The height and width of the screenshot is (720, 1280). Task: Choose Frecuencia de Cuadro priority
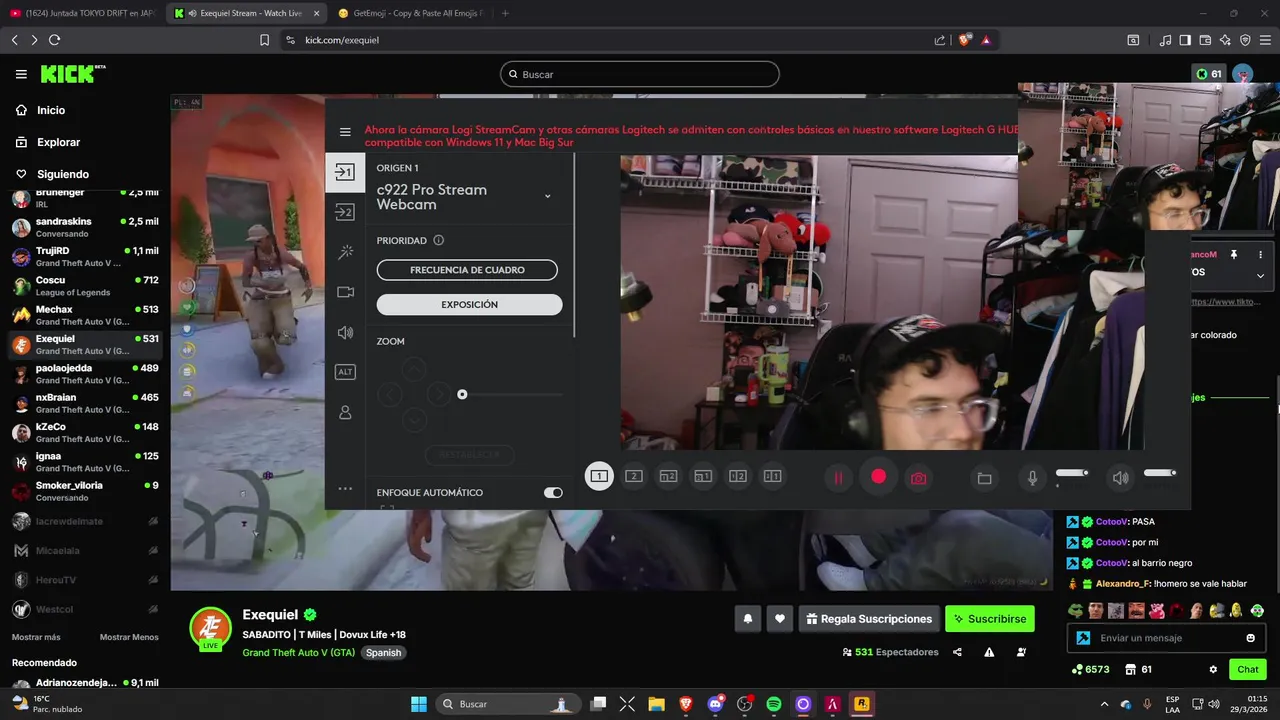pyautogui.click(x=467, y=270)
